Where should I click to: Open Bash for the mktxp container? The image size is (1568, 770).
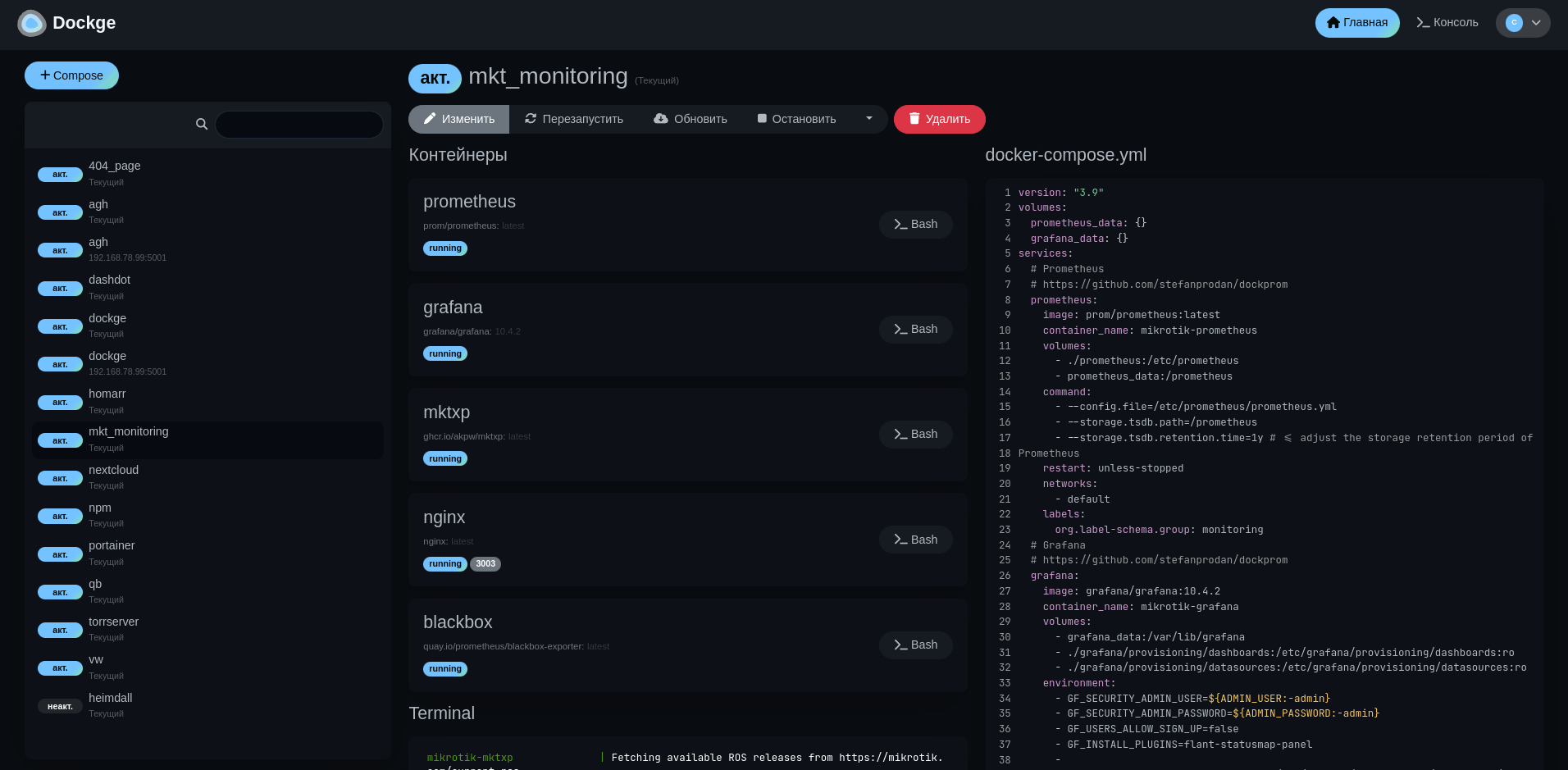coord(916,434)
